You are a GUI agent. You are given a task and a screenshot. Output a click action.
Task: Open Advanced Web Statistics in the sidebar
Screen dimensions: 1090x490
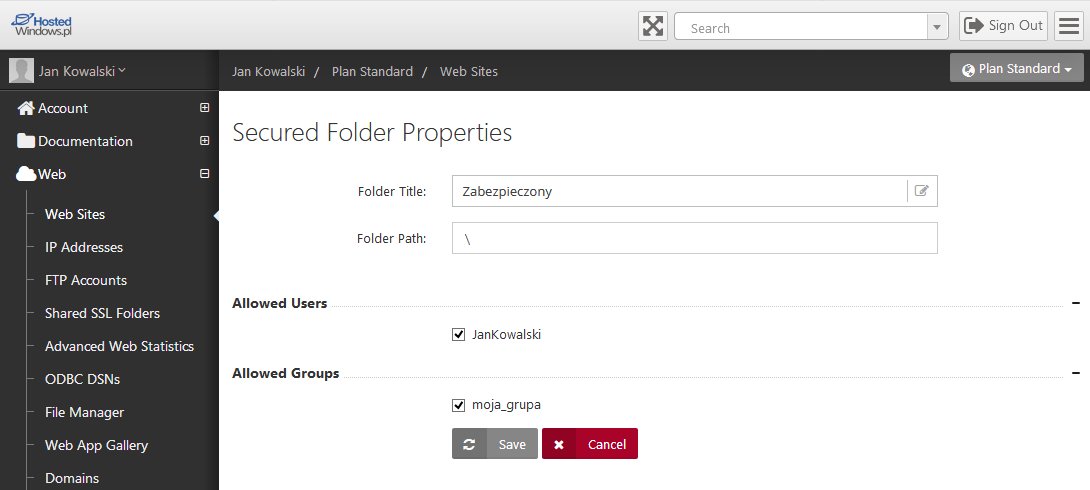pyautogui.click(x=119, y=346)
